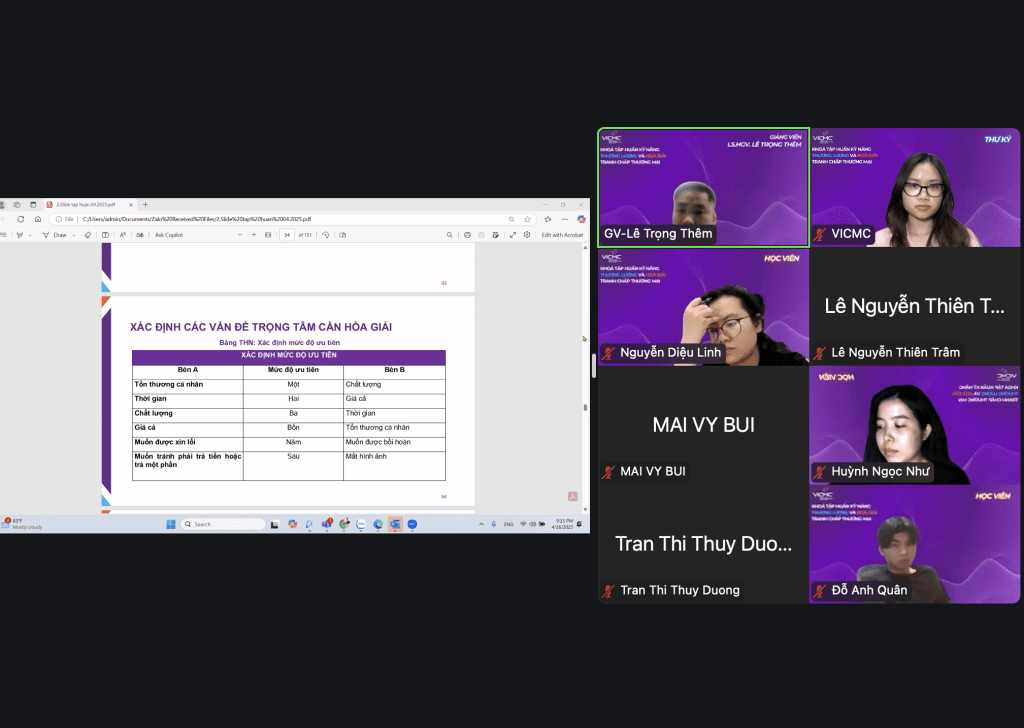
Task: Expand the highlight tool dropdown arrow
Action: 30,235
